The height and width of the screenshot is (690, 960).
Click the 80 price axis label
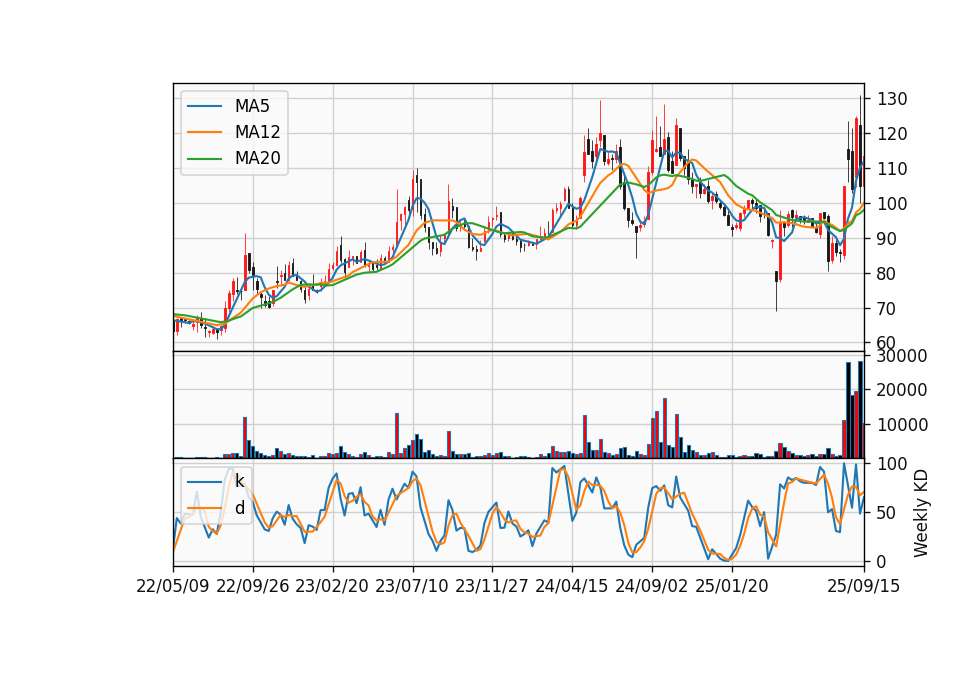coord(887,274)
